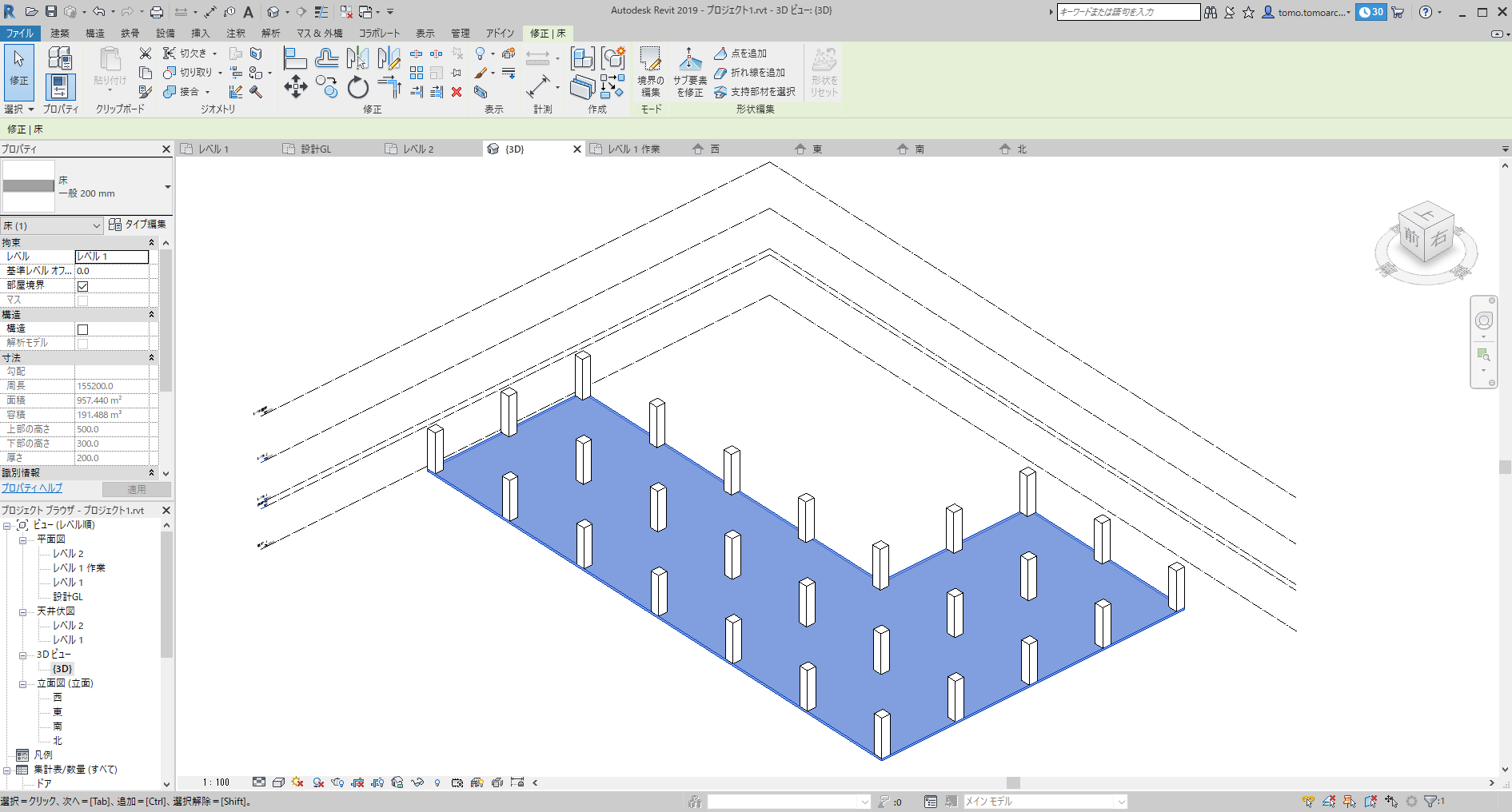Collapse the 平面図 tree node
1512x812 pixels.
[x=22, y=540]
